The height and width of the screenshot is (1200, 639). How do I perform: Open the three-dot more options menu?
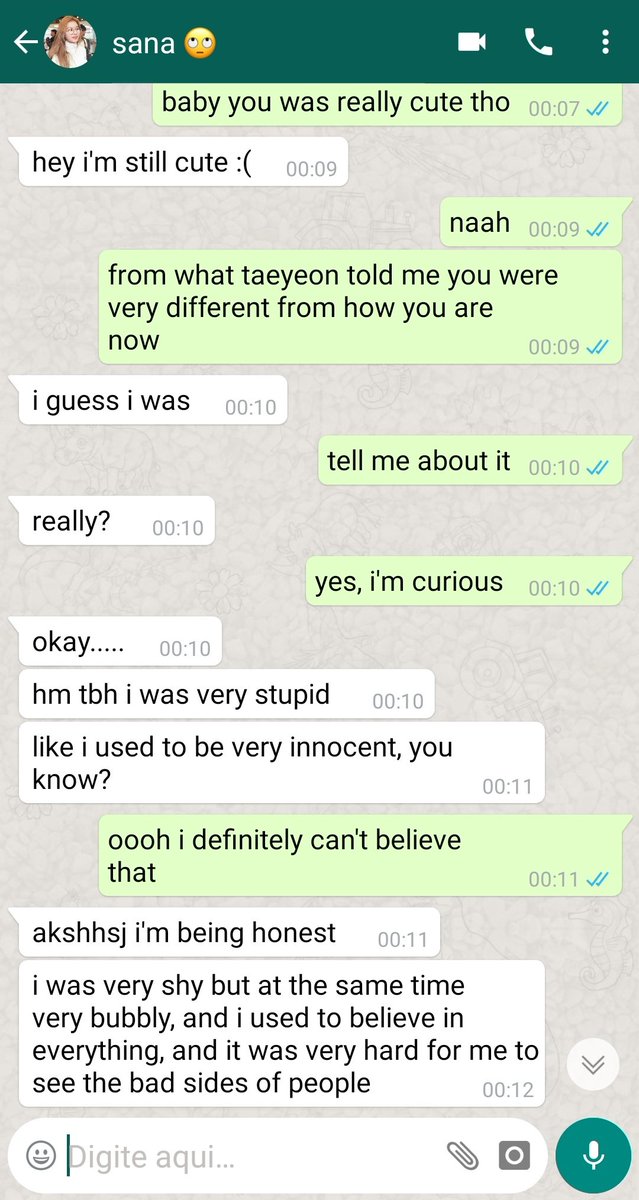coord(605,41)
